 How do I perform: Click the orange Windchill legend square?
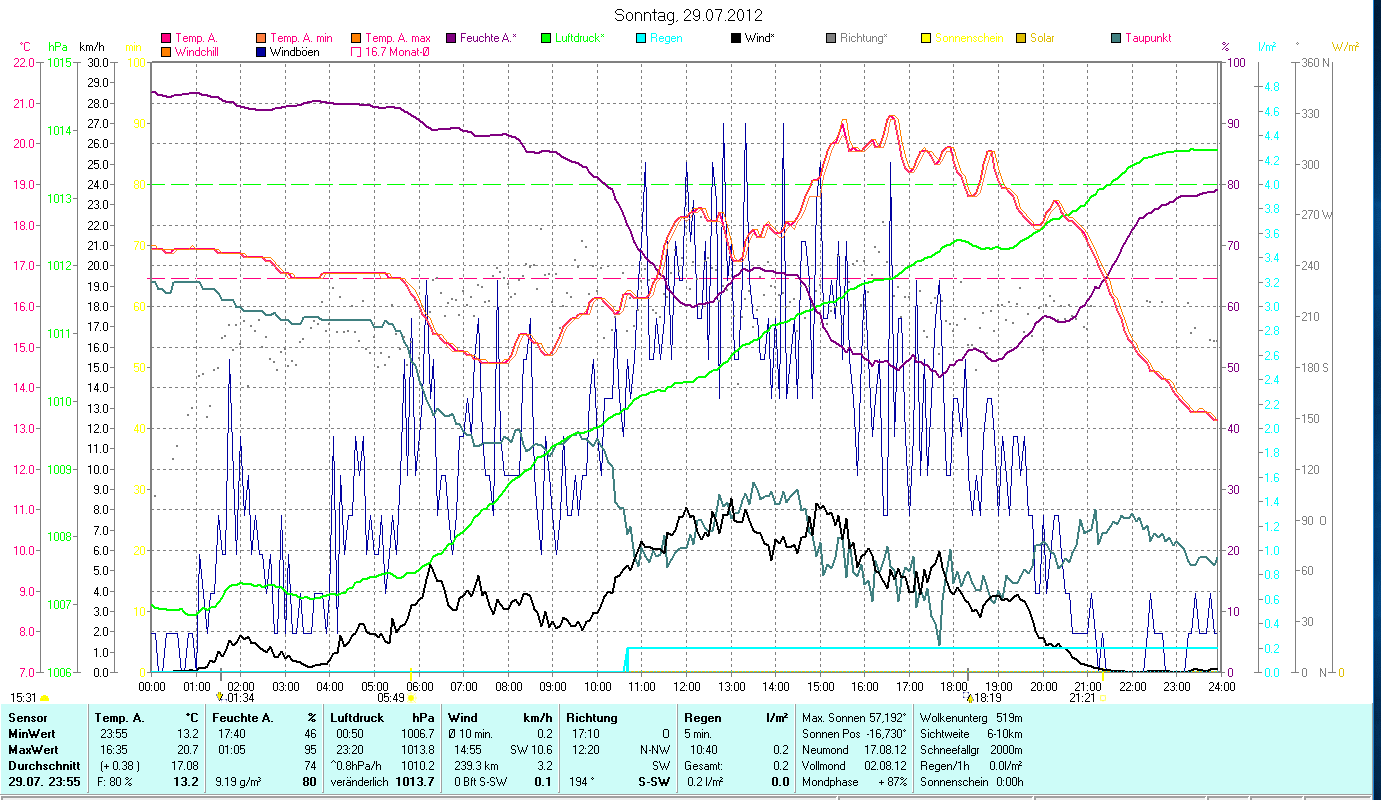click(166, 51)
